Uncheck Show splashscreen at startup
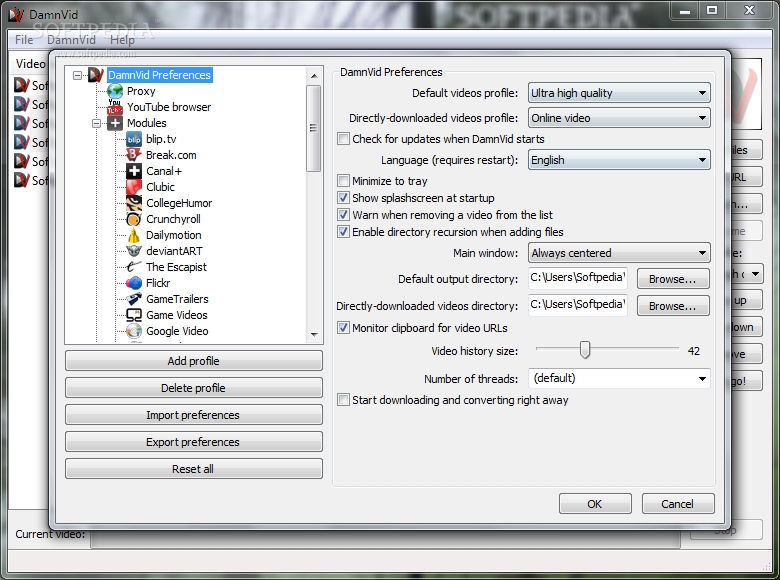The height and width of the screenshot is (580, 780). [343, 197]
